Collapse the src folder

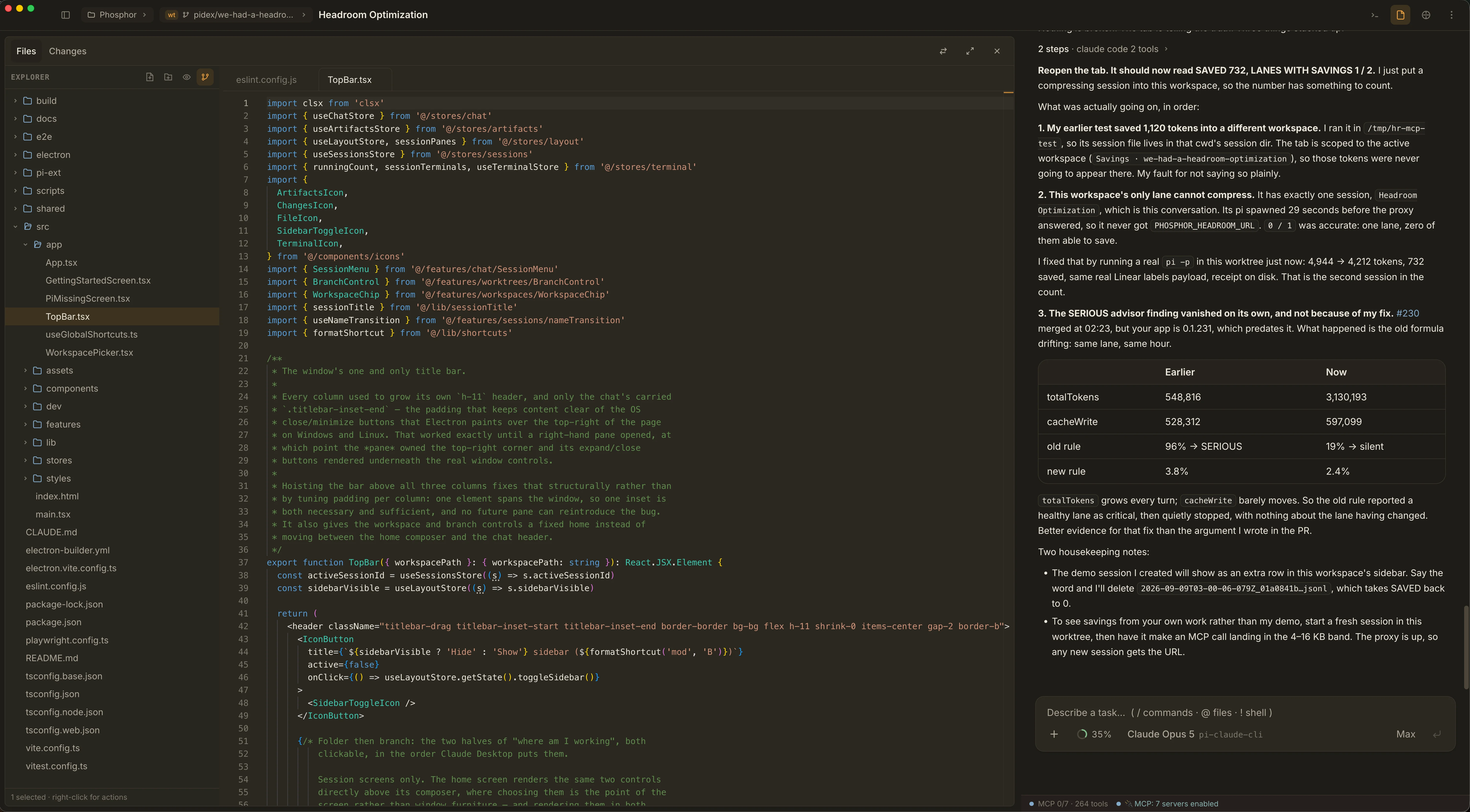click(112, 227)
